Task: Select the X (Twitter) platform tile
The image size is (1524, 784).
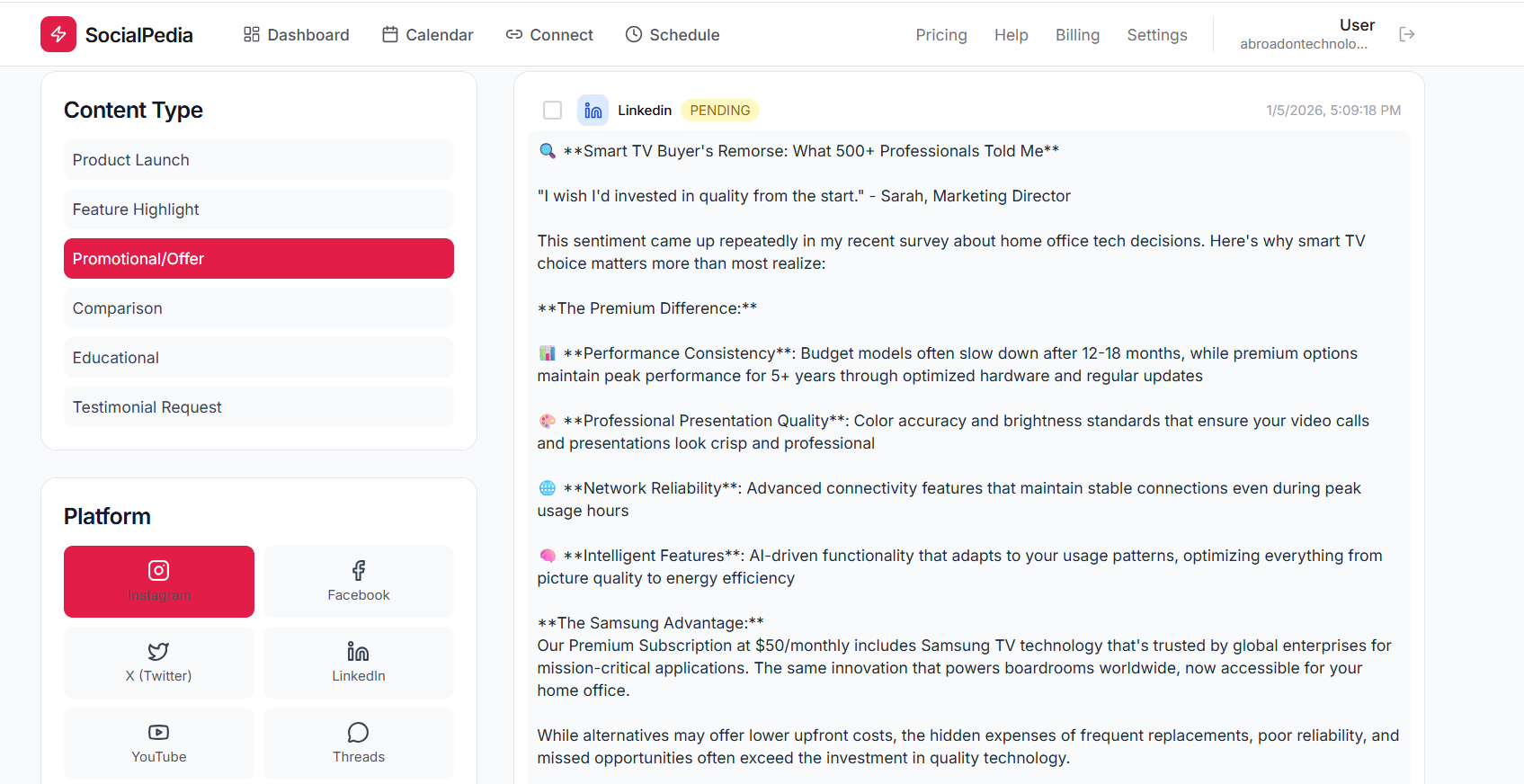Action: (x=159, y=663)
